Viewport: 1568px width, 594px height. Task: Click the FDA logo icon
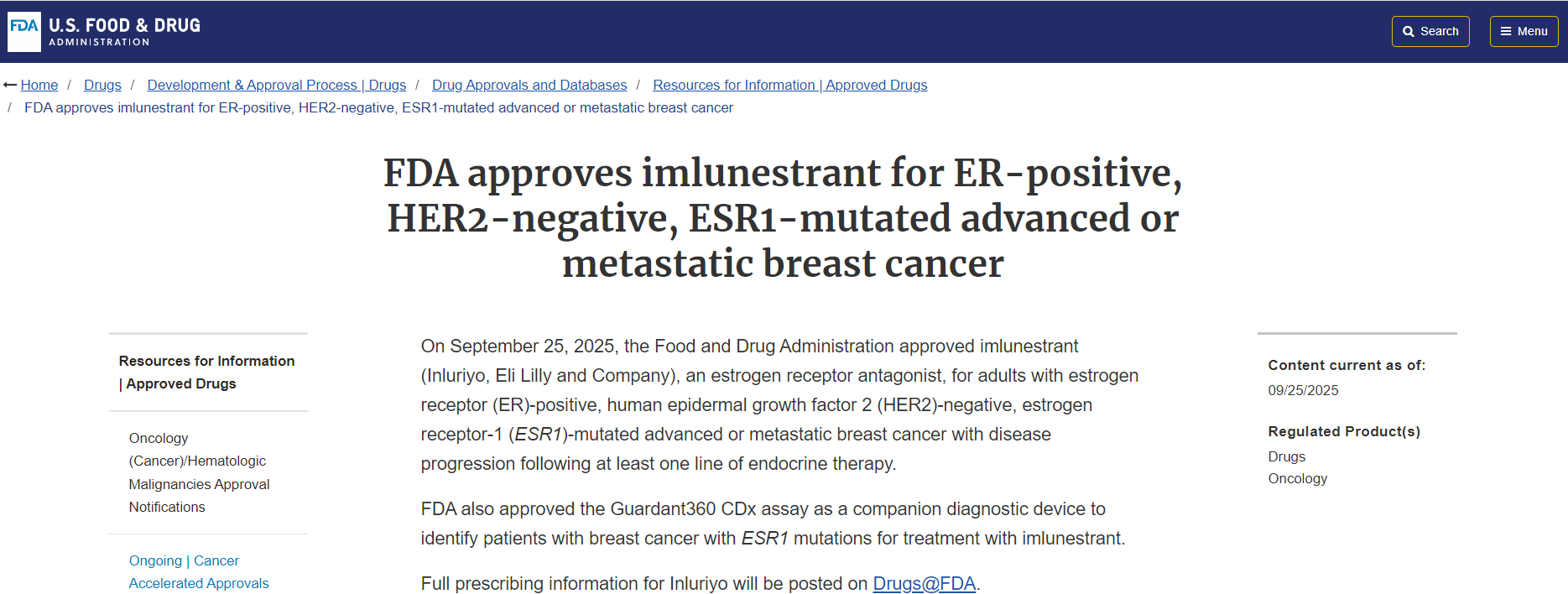coord(24,31)
